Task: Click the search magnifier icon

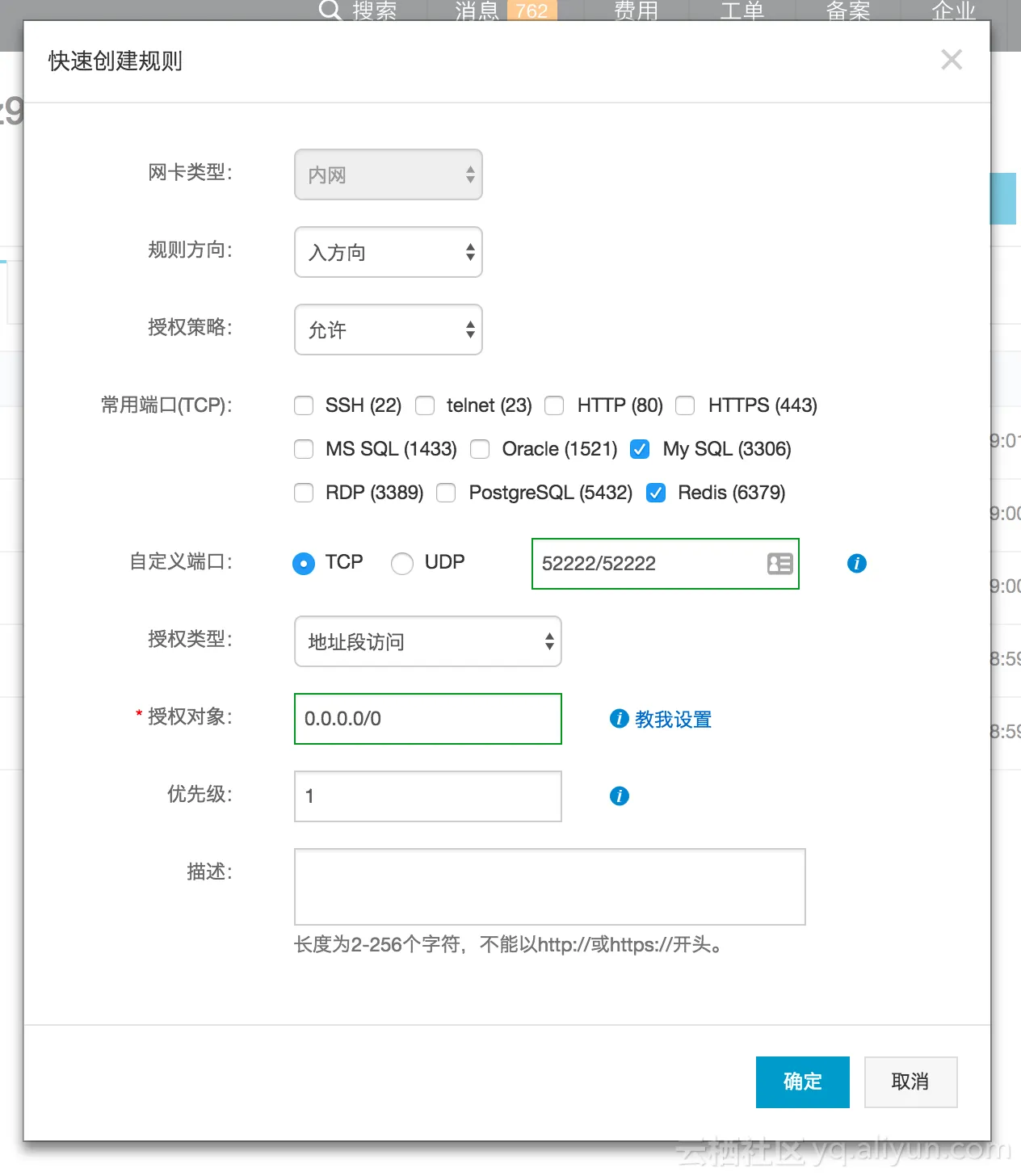Action: coord(330,10)
